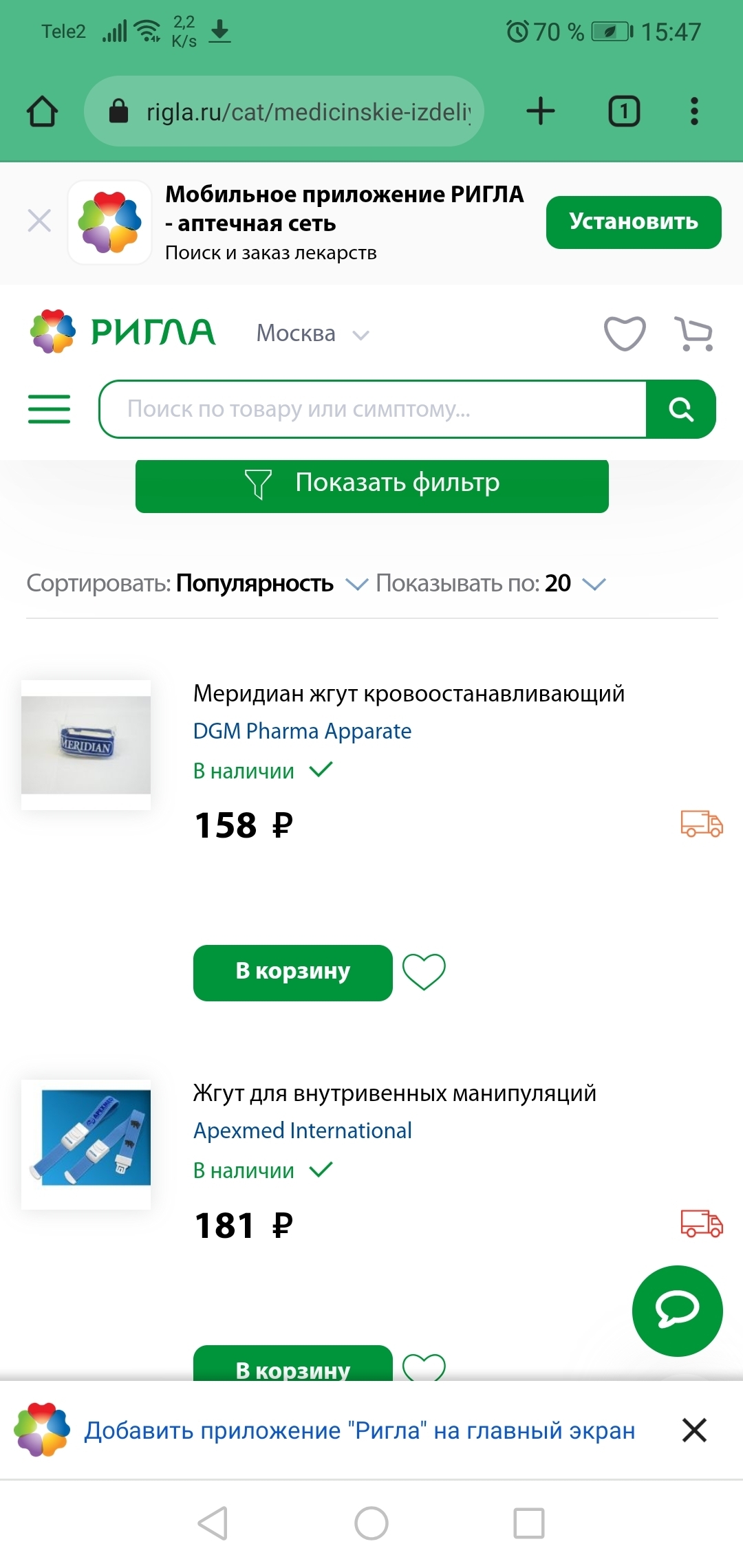Open the browser three-dot menu

[x=694, y=111]
